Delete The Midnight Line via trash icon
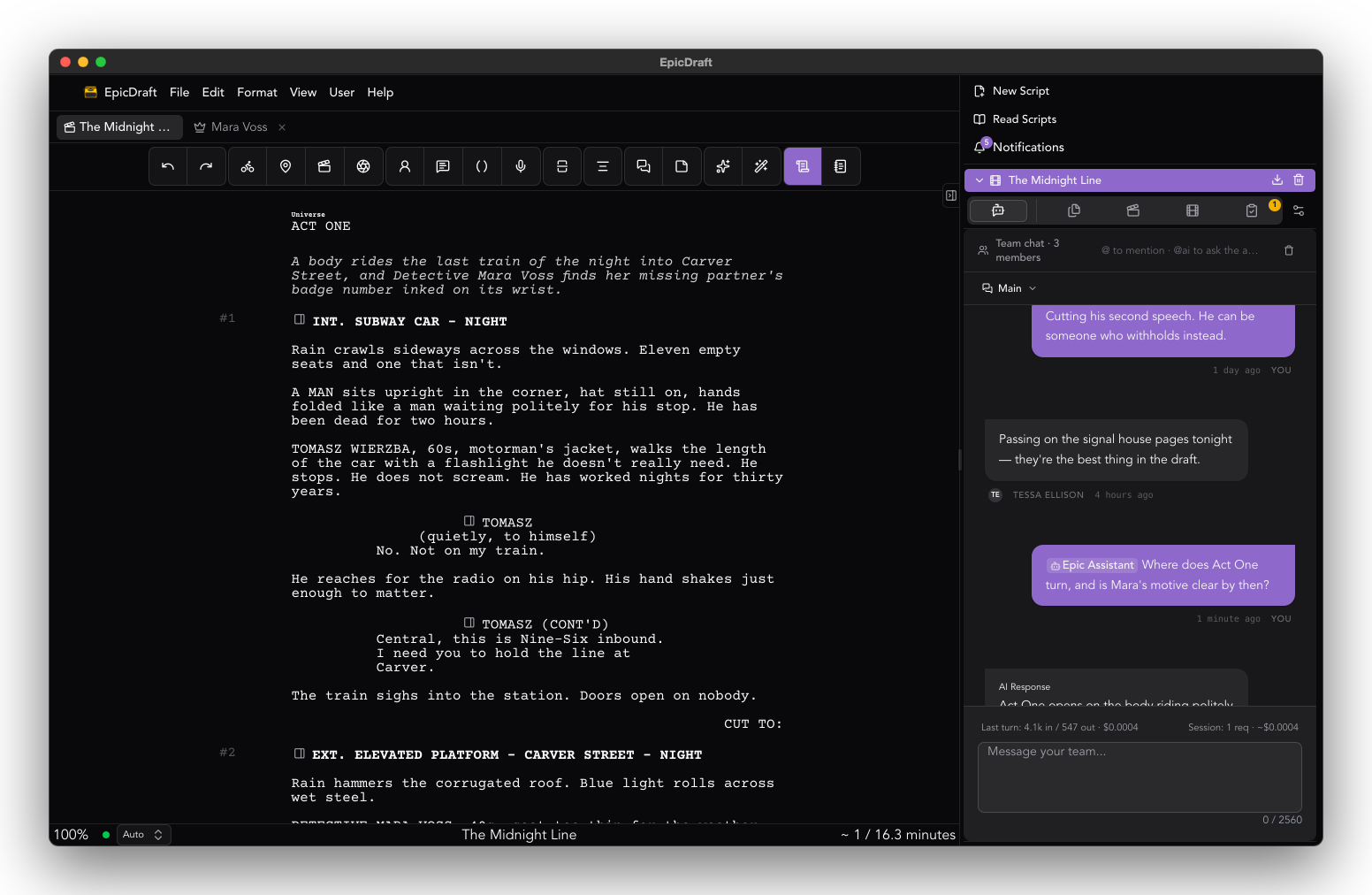Viewport: 1372px width, 895px height. click(x=1299, y=180)
